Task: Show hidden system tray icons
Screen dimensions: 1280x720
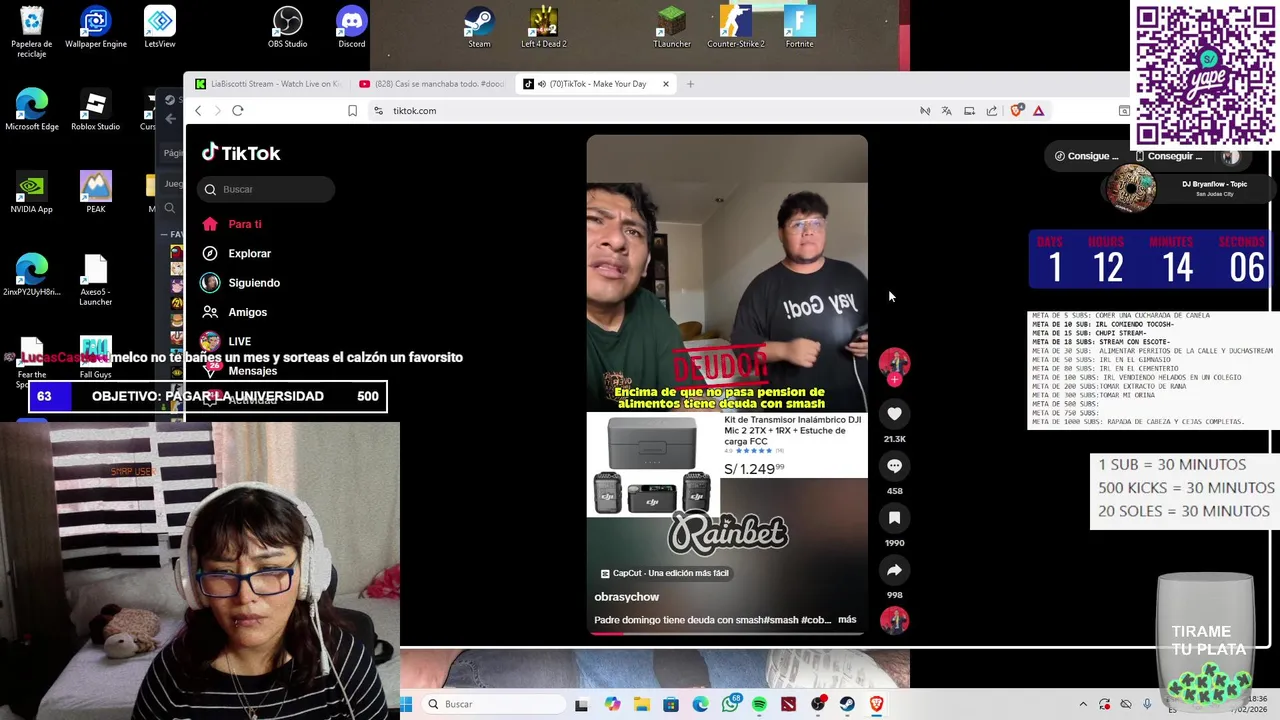Action: pyautogui.click(x=1083, y=704)
